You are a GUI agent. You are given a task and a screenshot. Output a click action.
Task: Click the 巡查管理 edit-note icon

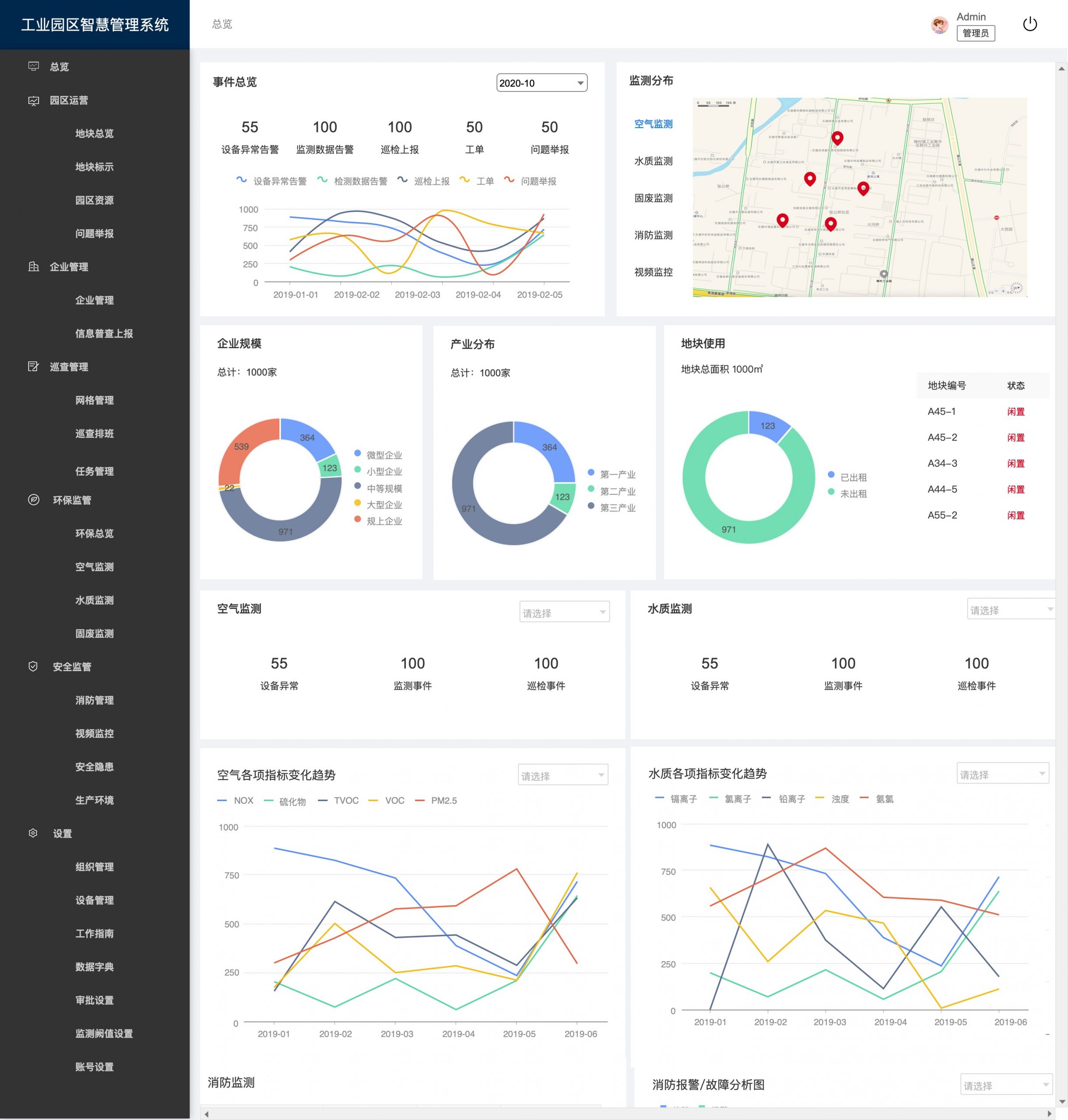pos(34,367)
